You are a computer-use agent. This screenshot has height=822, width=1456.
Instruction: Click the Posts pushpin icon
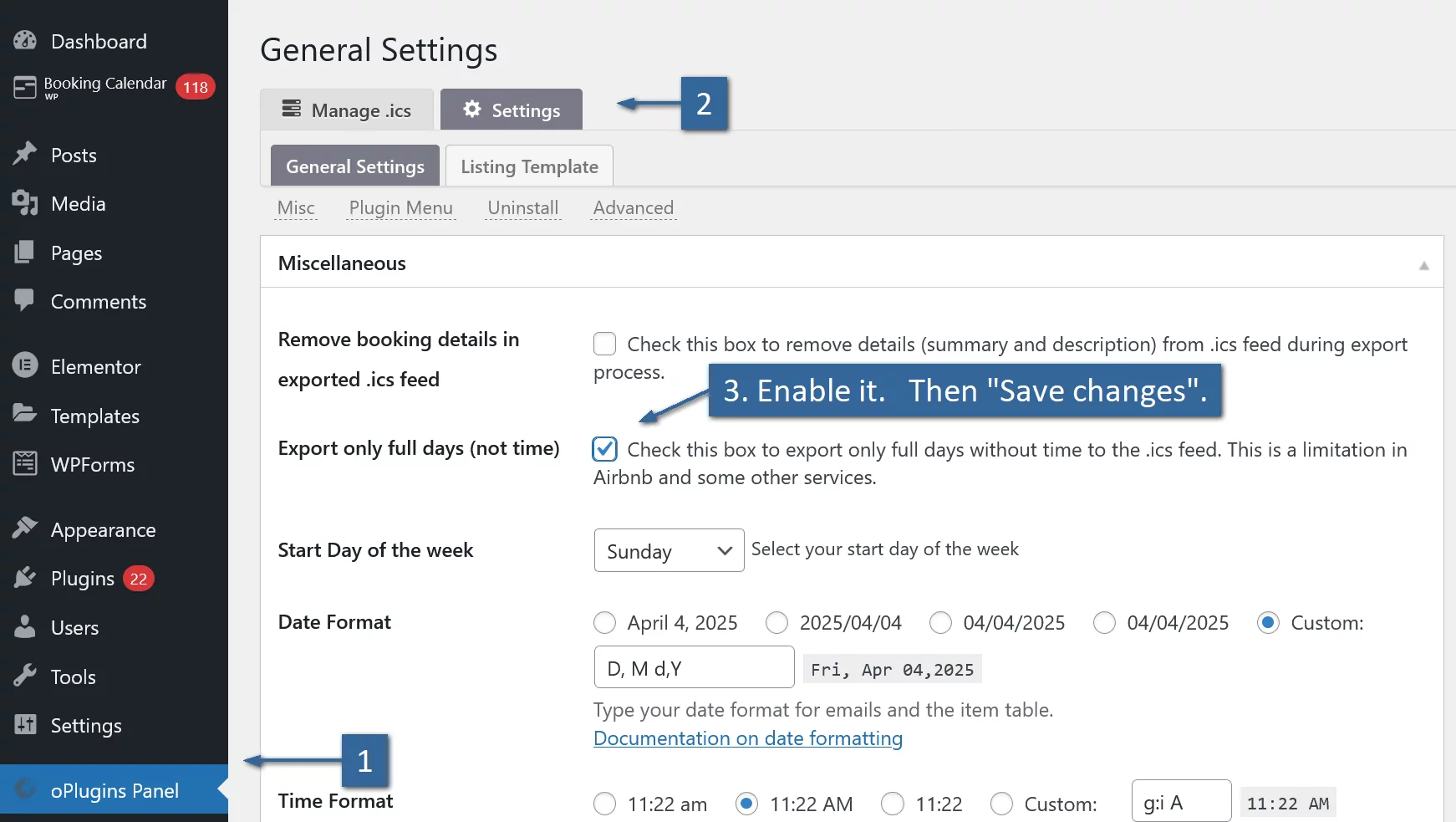click(25, 154)
